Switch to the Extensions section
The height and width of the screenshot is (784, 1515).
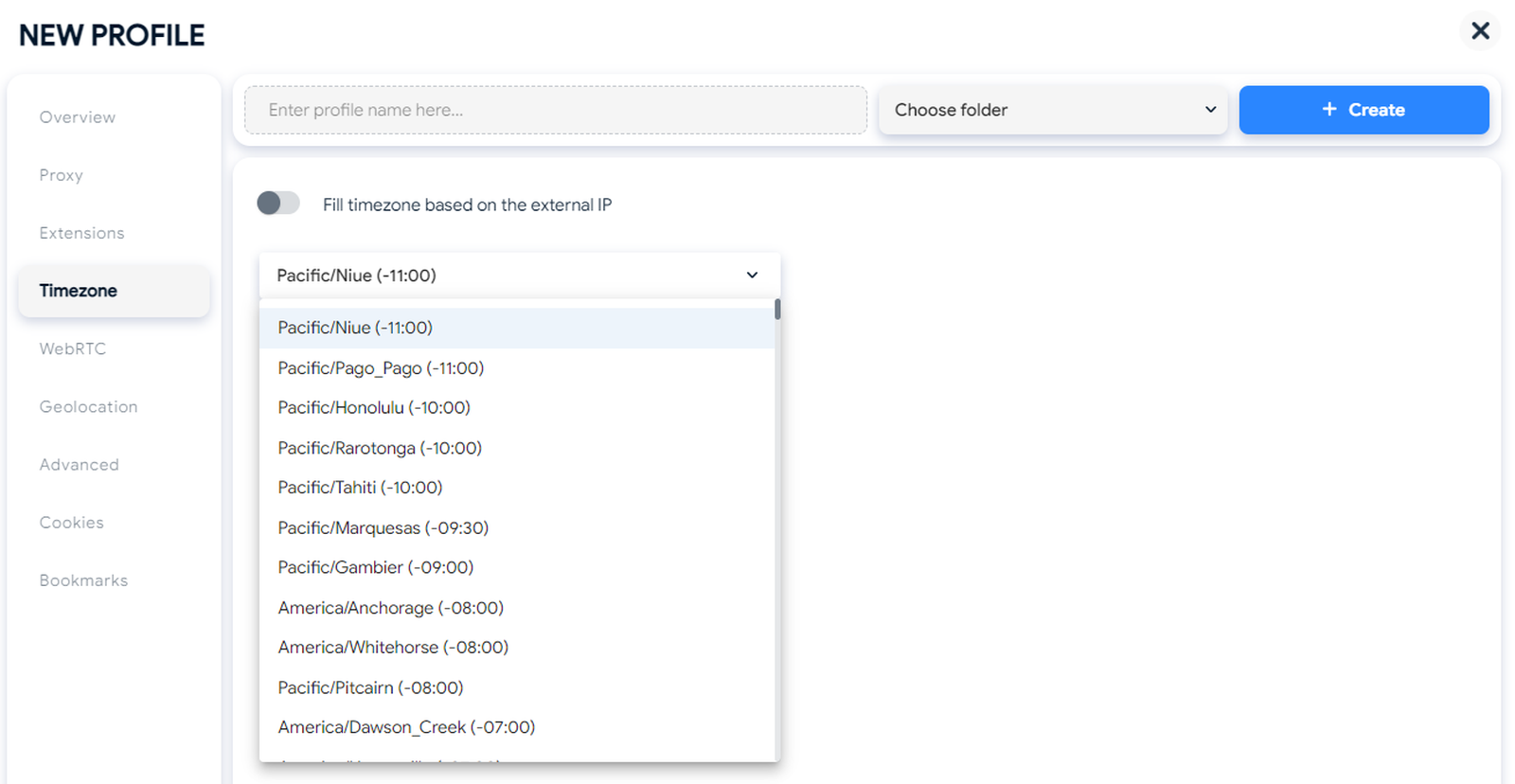point(82,233)
